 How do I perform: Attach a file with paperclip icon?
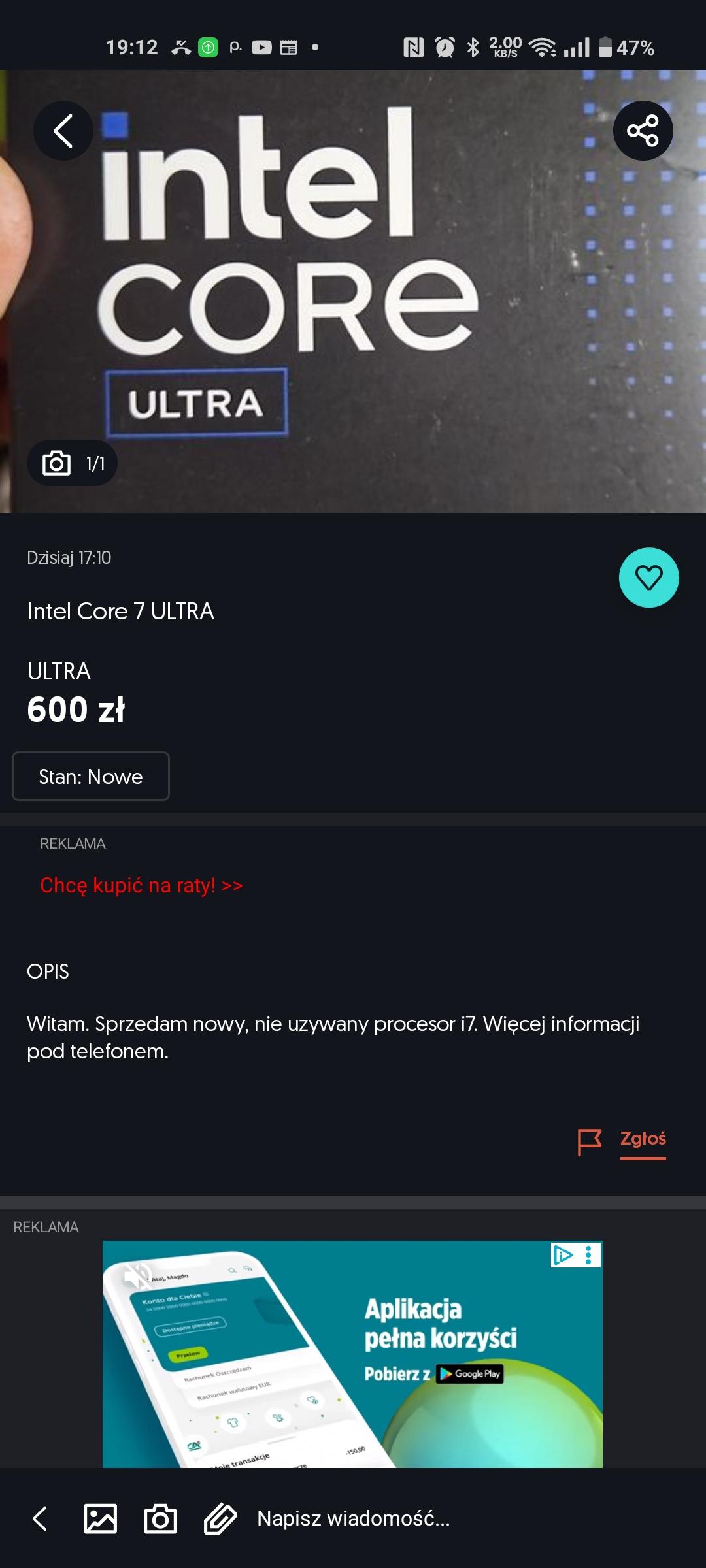coord(220,1518)
